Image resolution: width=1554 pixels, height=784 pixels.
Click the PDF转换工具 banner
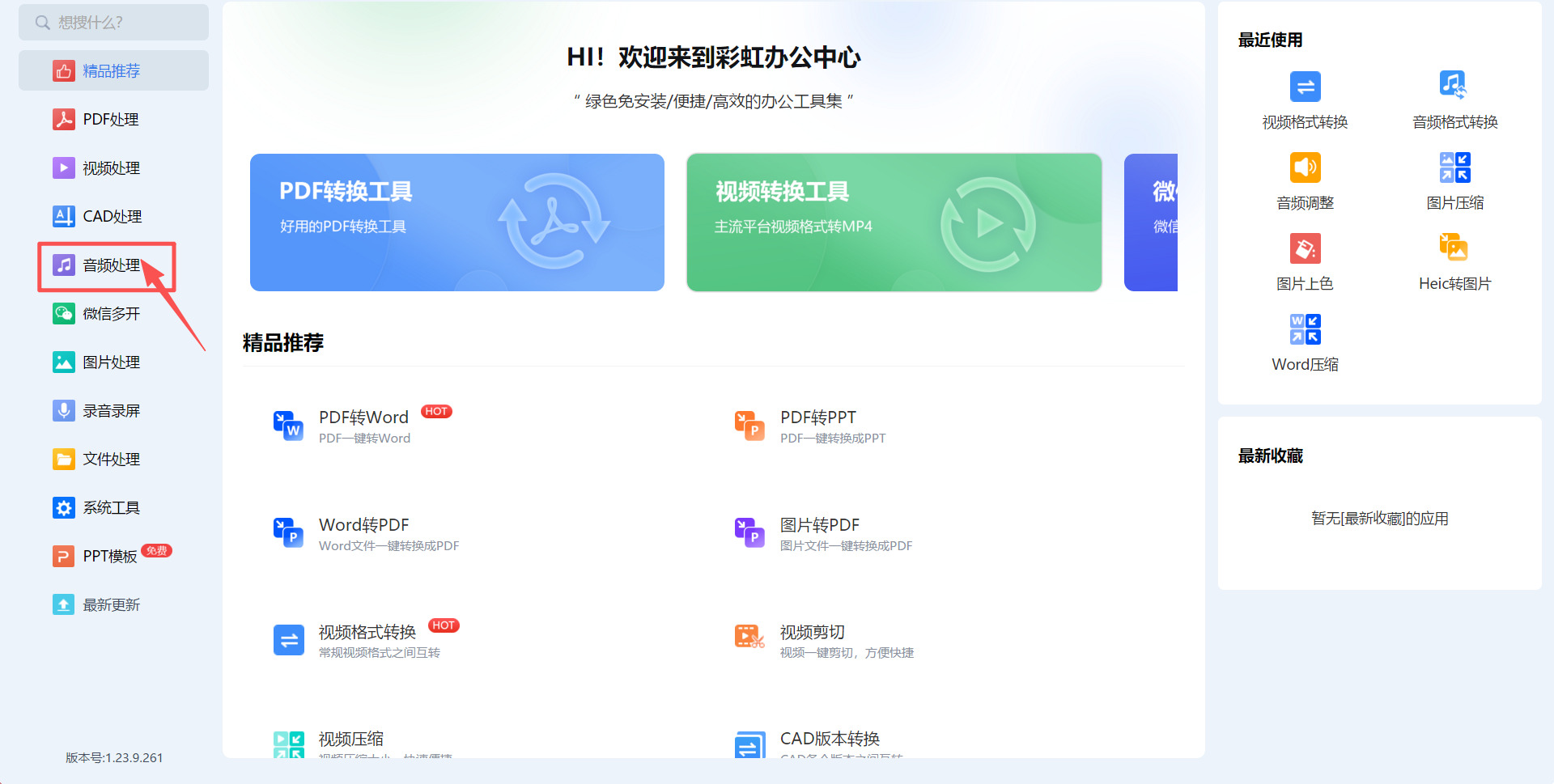(x=456, y=222)
